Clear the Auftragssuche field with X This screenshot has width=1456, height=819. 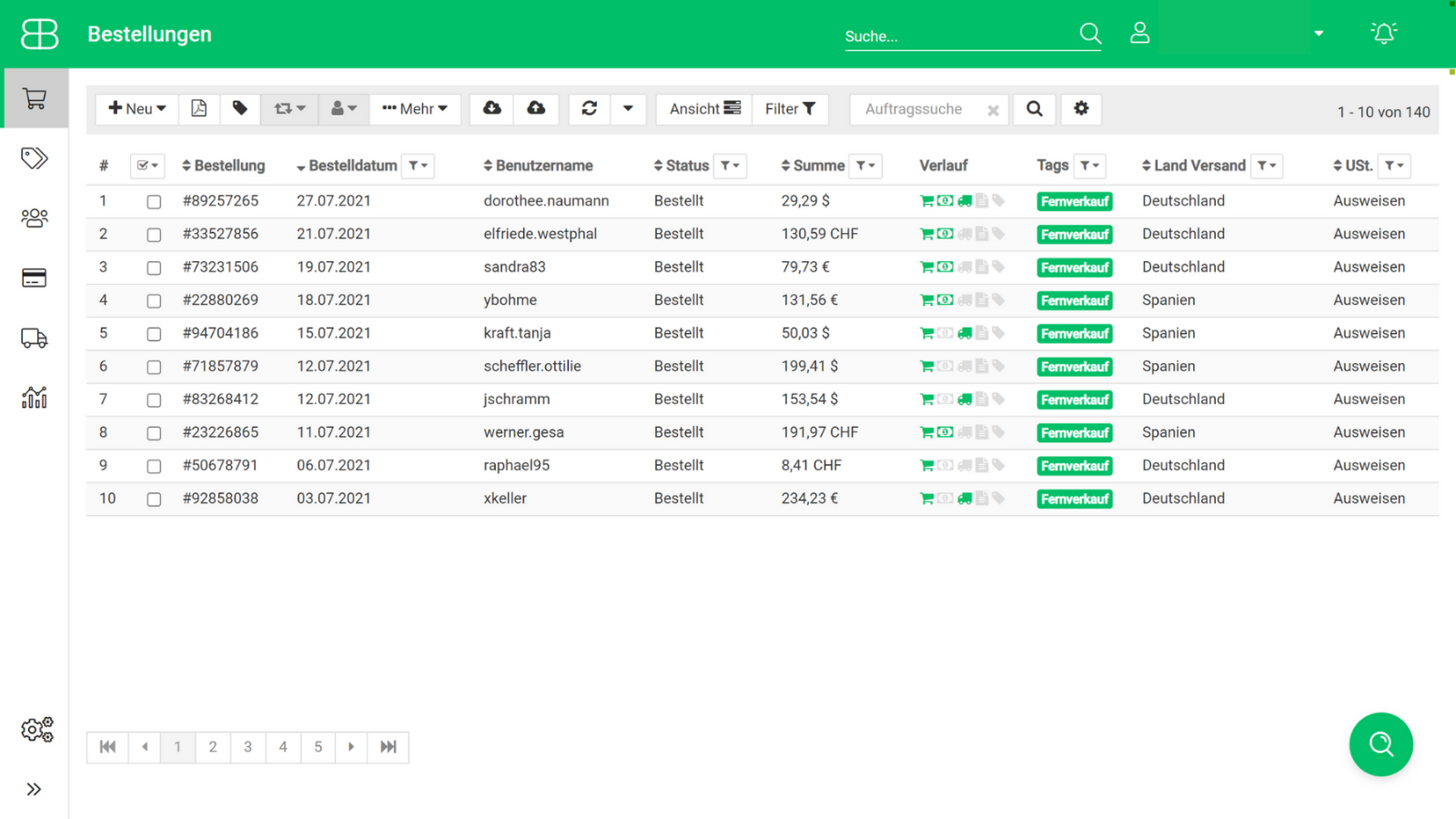[x=994, y=110]
